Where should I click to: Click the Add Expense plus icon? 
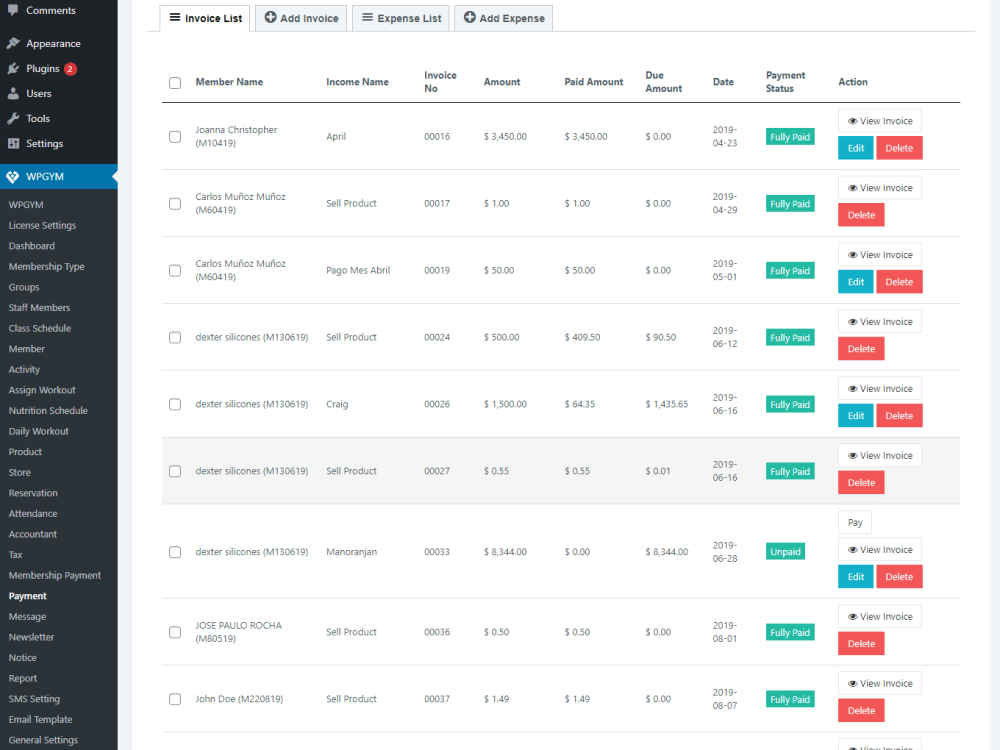tap(469, 17)
